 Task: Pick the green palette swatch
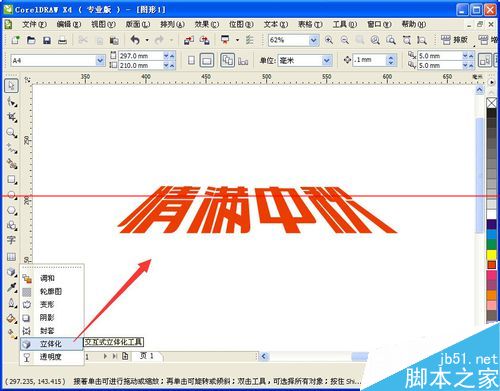click(x=491, y=244)
